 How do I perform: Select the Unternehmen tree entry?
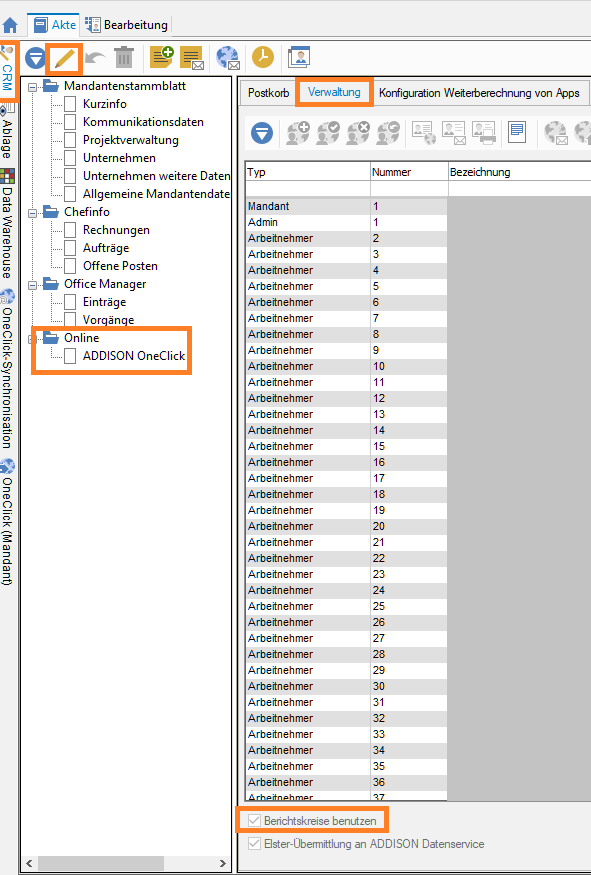click(x=119, y=158)
